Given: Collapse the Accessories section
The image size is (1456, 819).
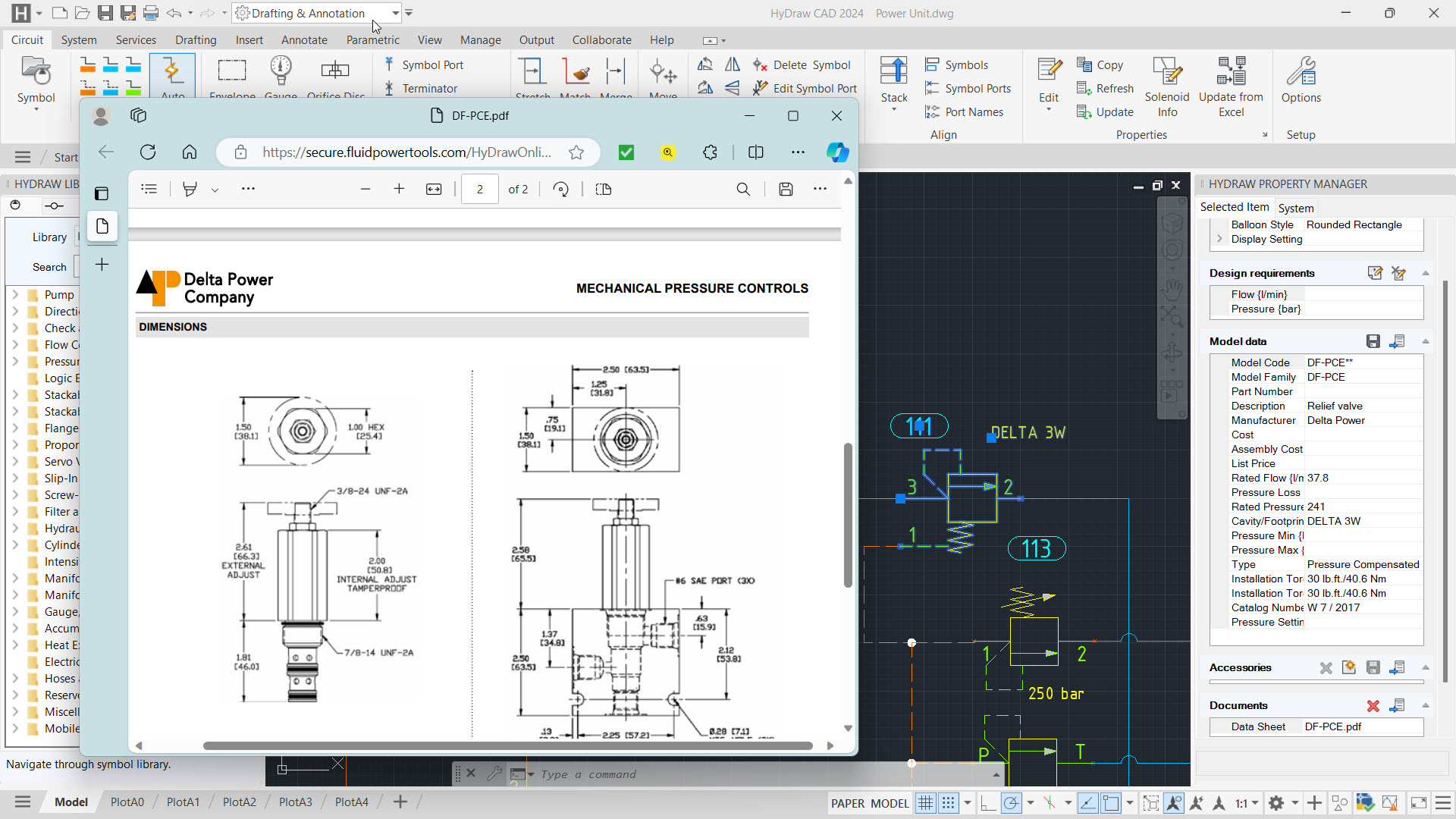Looking at the screenshot, I should tap(1426, 667).
